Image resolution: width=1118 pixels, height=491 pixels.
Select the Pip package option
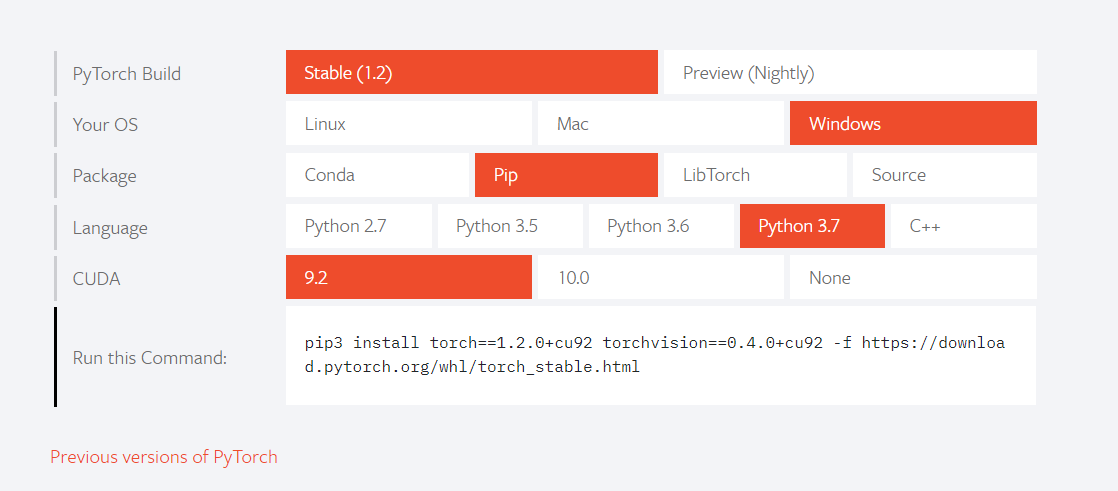[x=566, y=175]
